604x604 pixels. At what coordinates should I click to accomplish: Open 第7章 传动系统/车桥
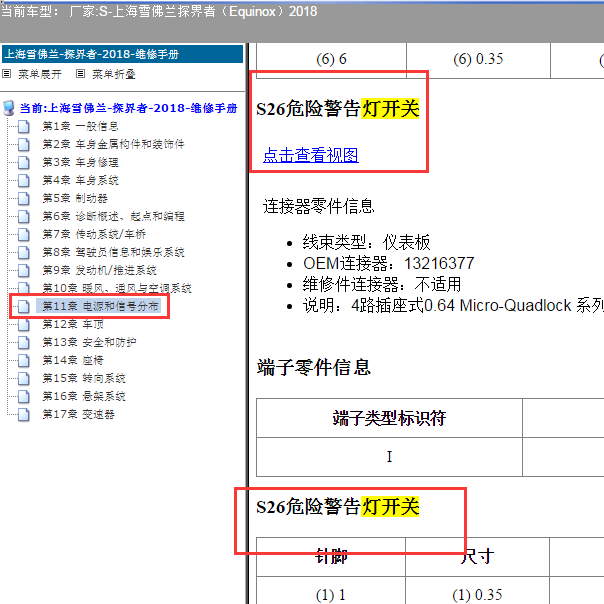pos(94,234)
